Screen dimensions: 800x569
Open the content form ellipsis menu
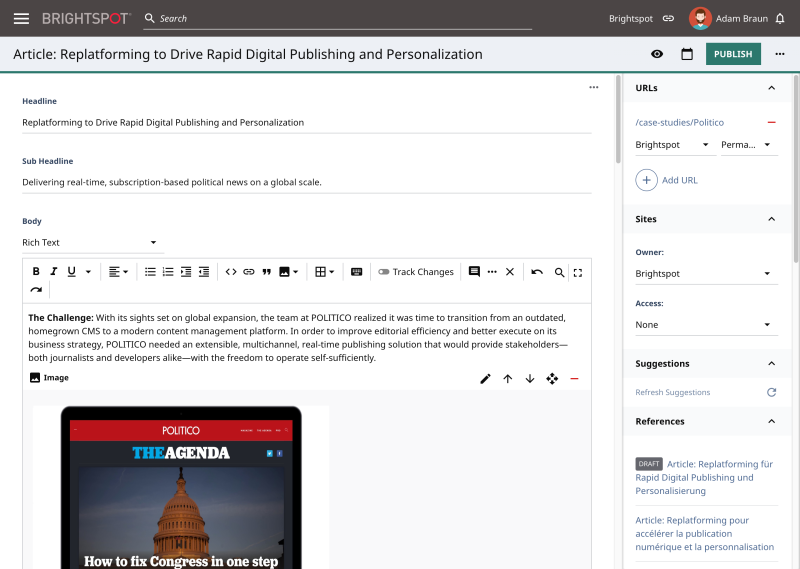(x=593, y=87)
